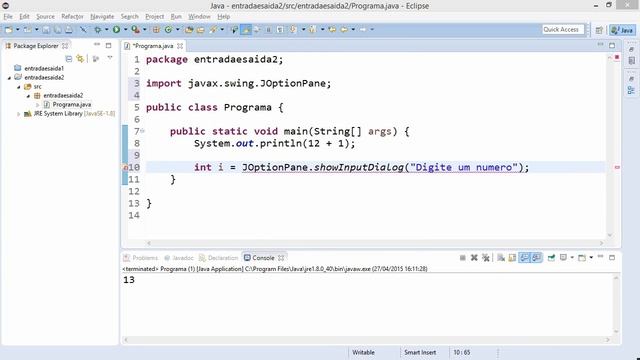Open the Run button dropdown arrow
This screenshot has width=640, height=360.
click(125, 29)
